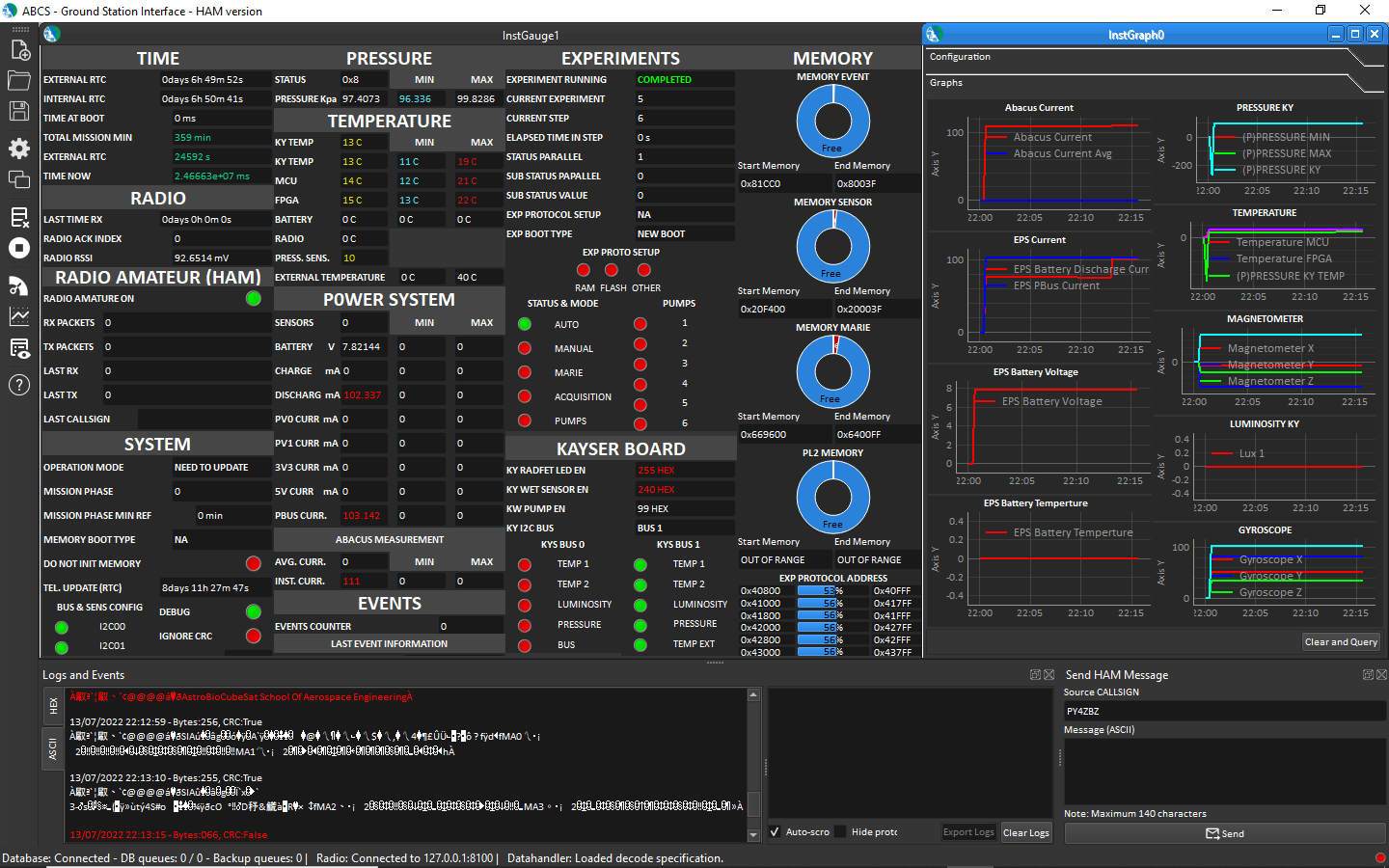Image resolution: width=1389 pixels, height=868 pixels.
Task: Maximize the InstGraph0 subwindow
Action: (1355, 35)
